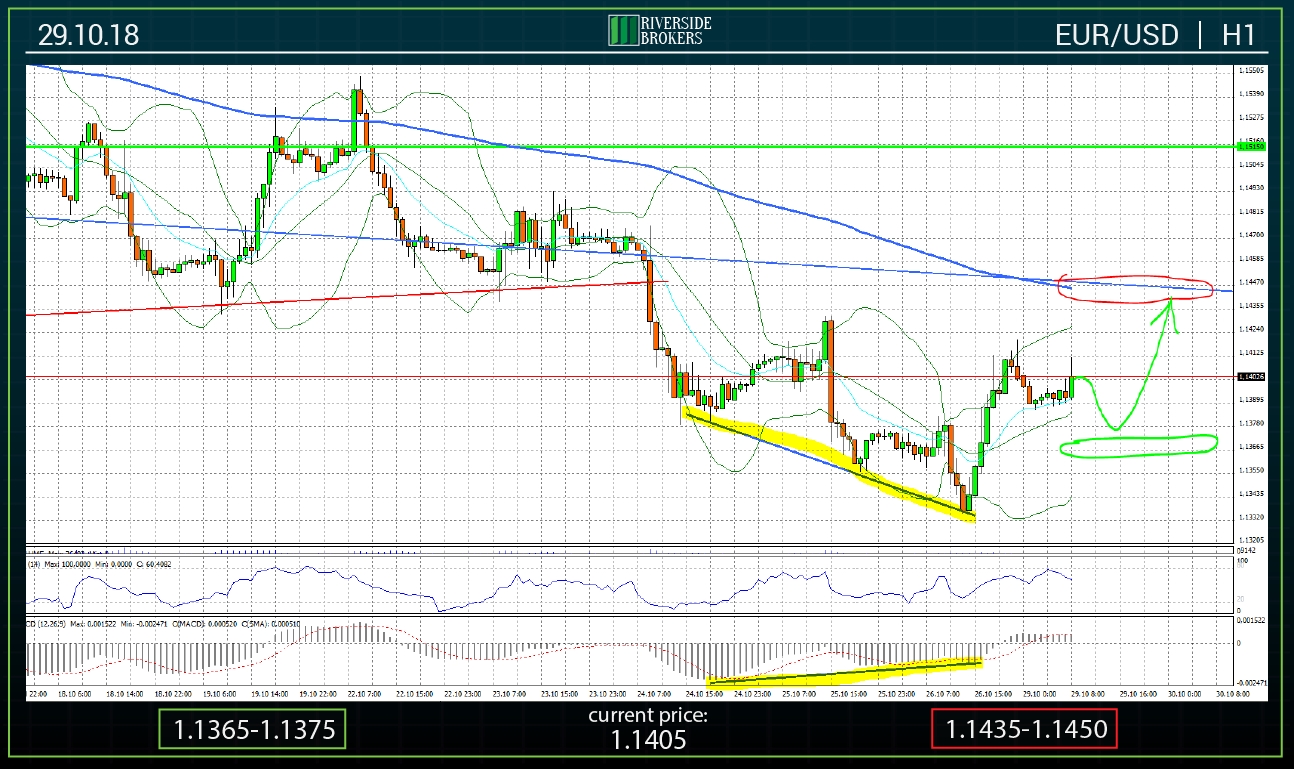
Task: Click the 18.10 14:00 time axis label
Action: [125, 693]
